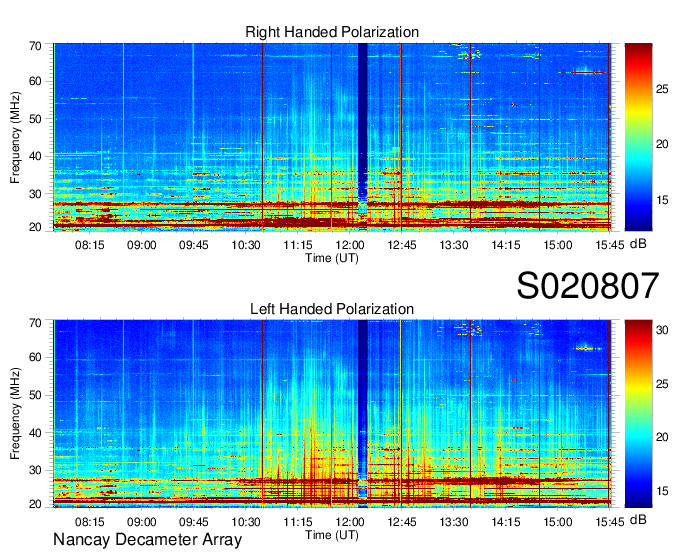Click 09:45 tick on bottom time axis

tap(193, 522)
